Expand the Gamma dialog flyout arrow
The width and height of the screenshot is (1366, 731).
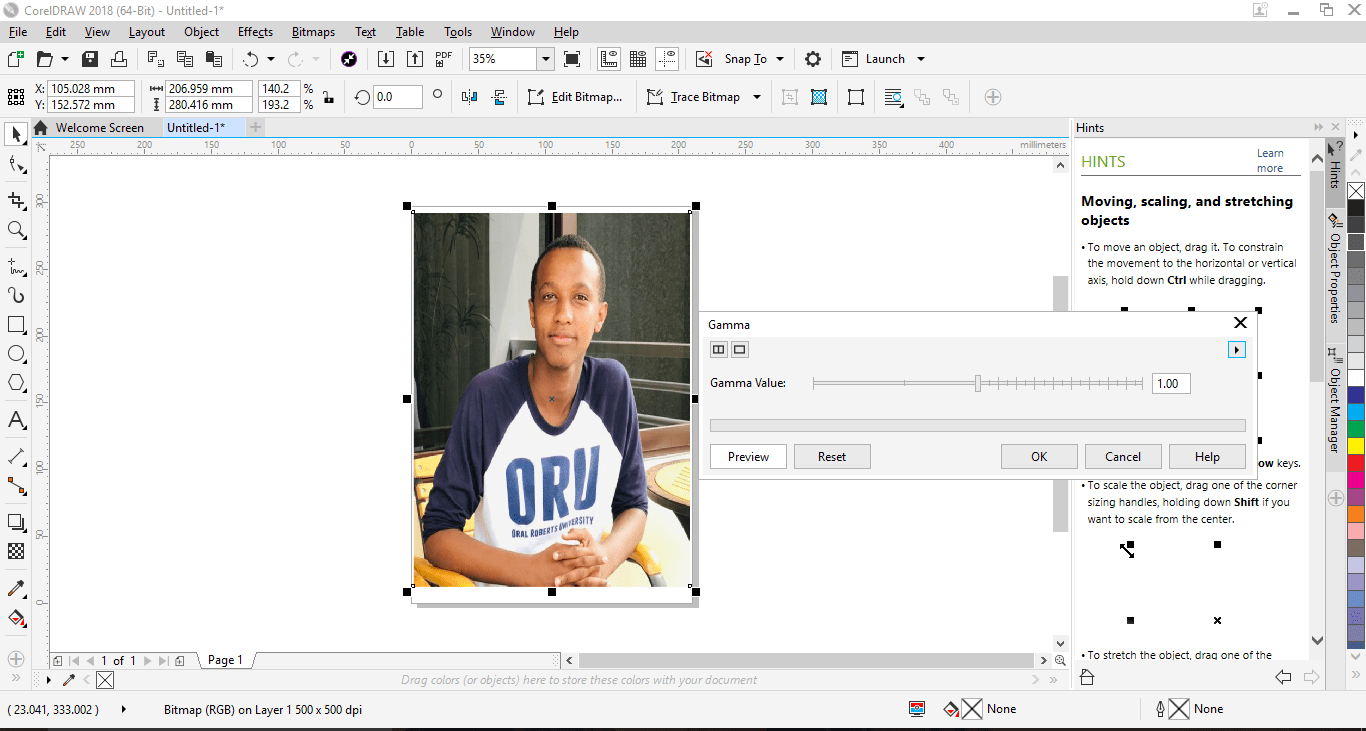click(x=1237, y=349)
